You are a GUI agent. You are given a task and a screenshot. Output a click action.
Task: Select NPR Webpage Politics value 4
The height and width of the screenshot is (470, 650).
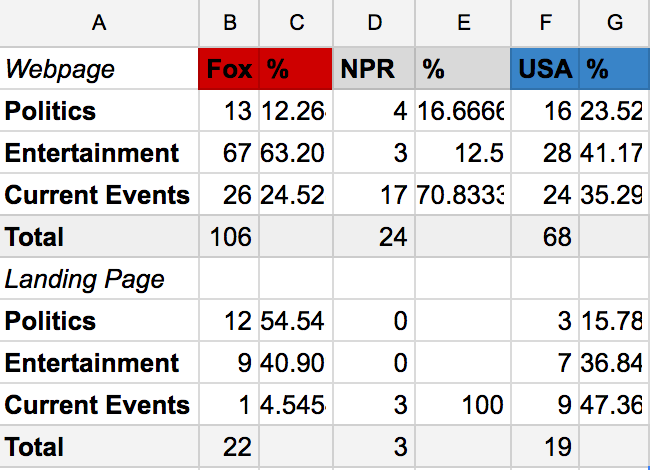click(374, 111)
